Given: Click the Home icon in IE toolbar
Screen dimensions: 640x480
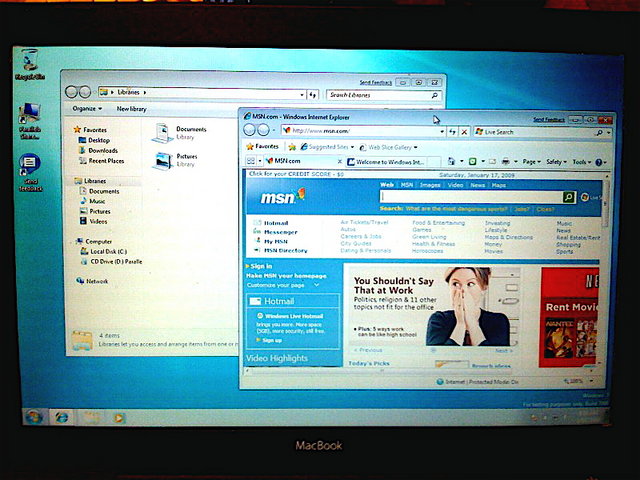Looking at the screenshot, I should [x=451, y=162].
